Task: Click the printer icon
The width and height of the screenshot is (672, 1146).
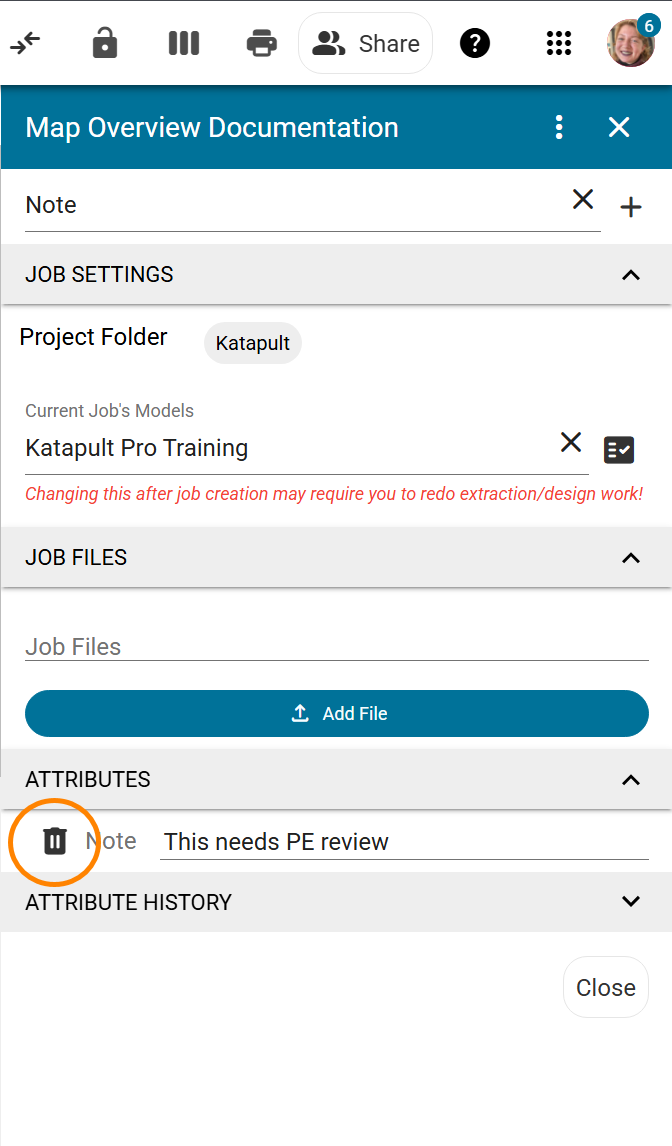Action: pyautogui.click(x=262, y=43)
